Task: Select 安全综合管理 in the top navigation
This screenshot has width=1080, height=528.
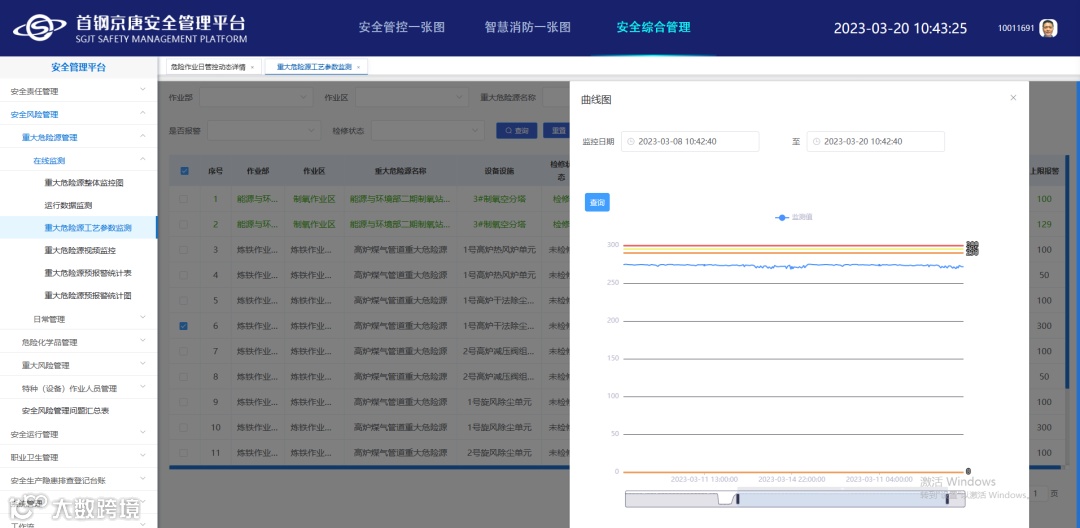Action: point(654,28)
